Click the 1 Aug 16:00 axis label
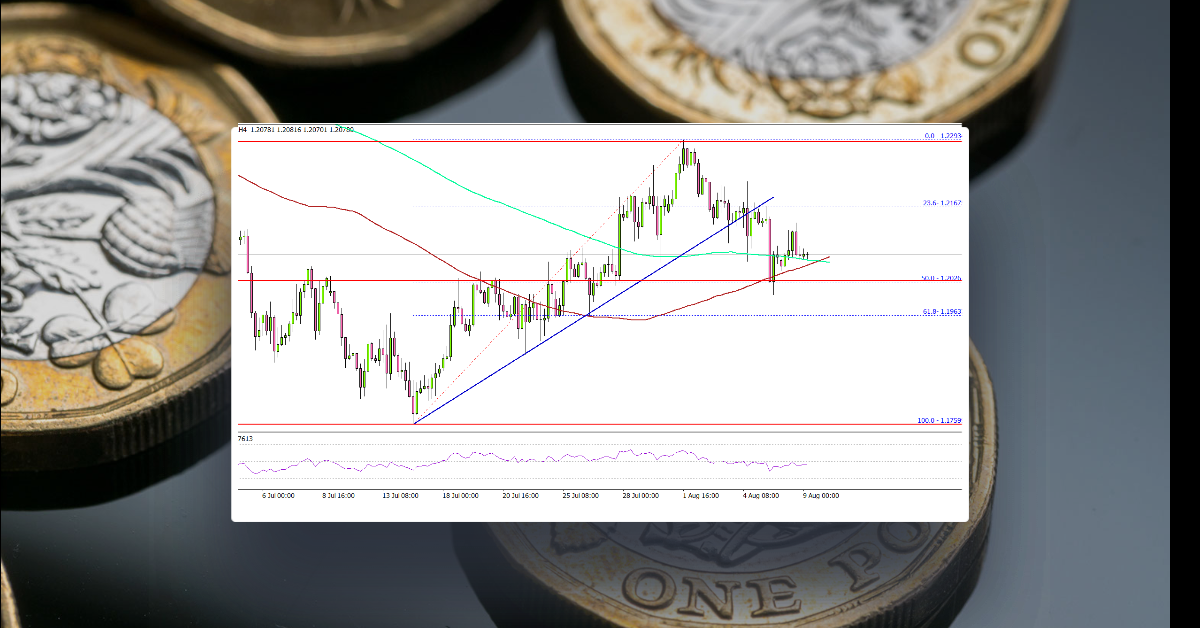 pos(700,494)
